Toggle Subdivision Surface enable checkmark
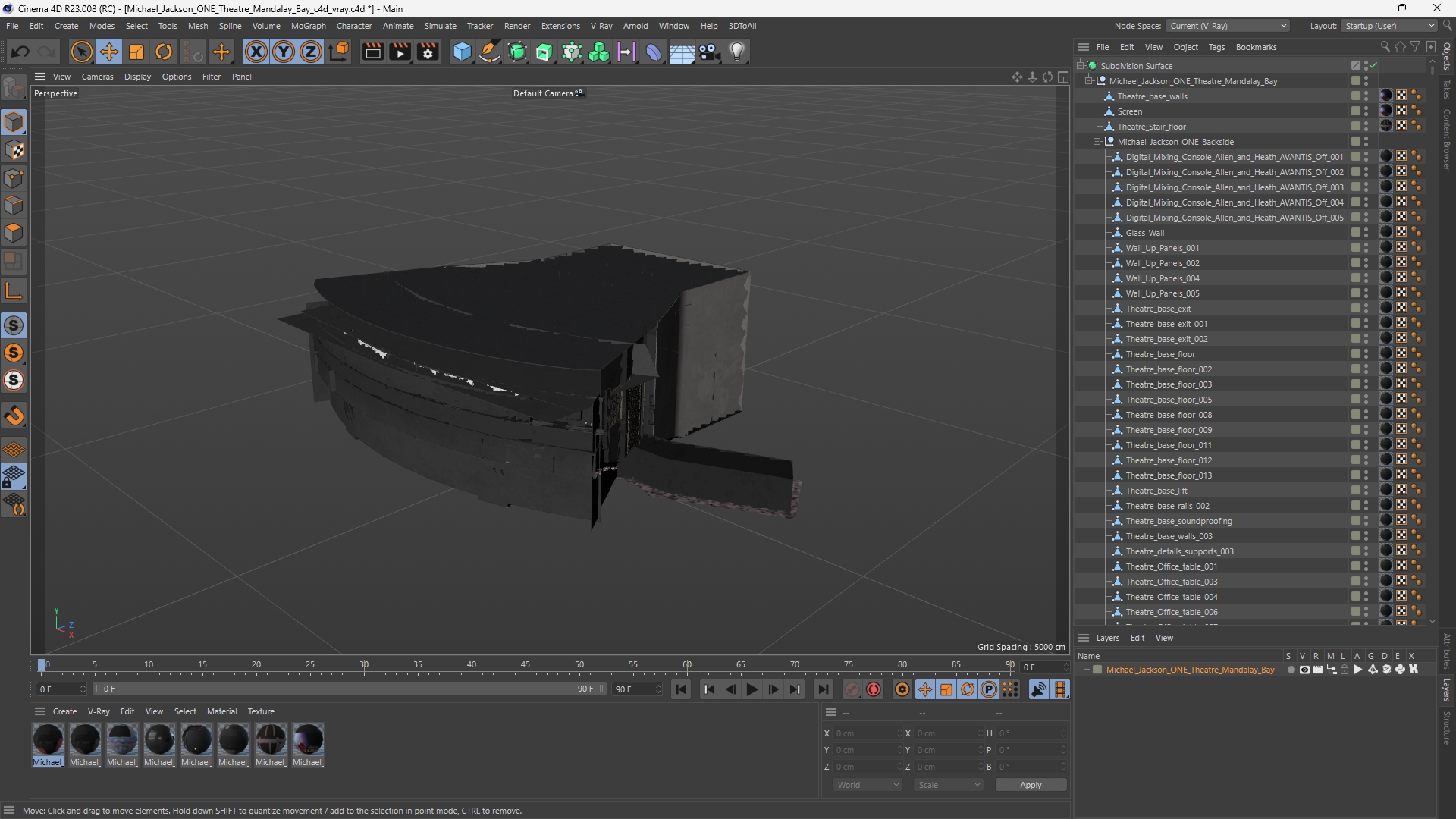The height and width of the screenshot is (819, 1456). coord(1373,66)
